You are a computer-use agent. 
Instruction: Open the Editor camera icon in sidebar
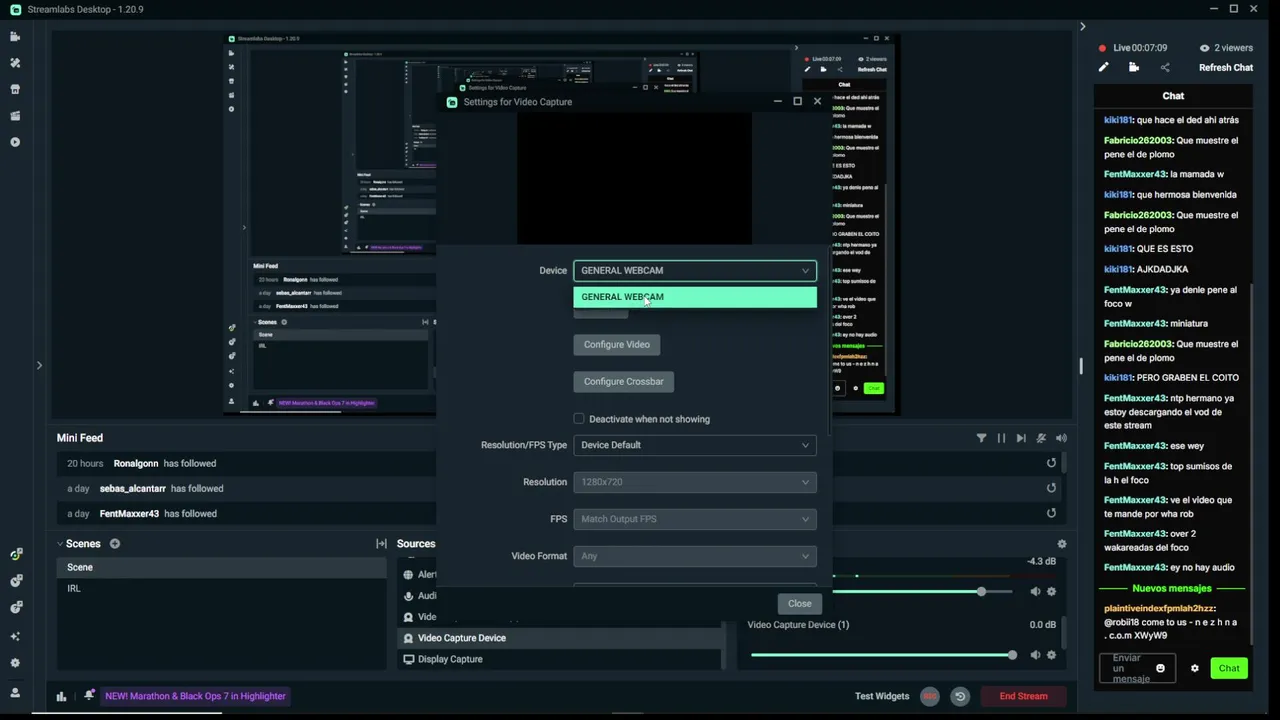pyautogui.click(x=15, y=37)
